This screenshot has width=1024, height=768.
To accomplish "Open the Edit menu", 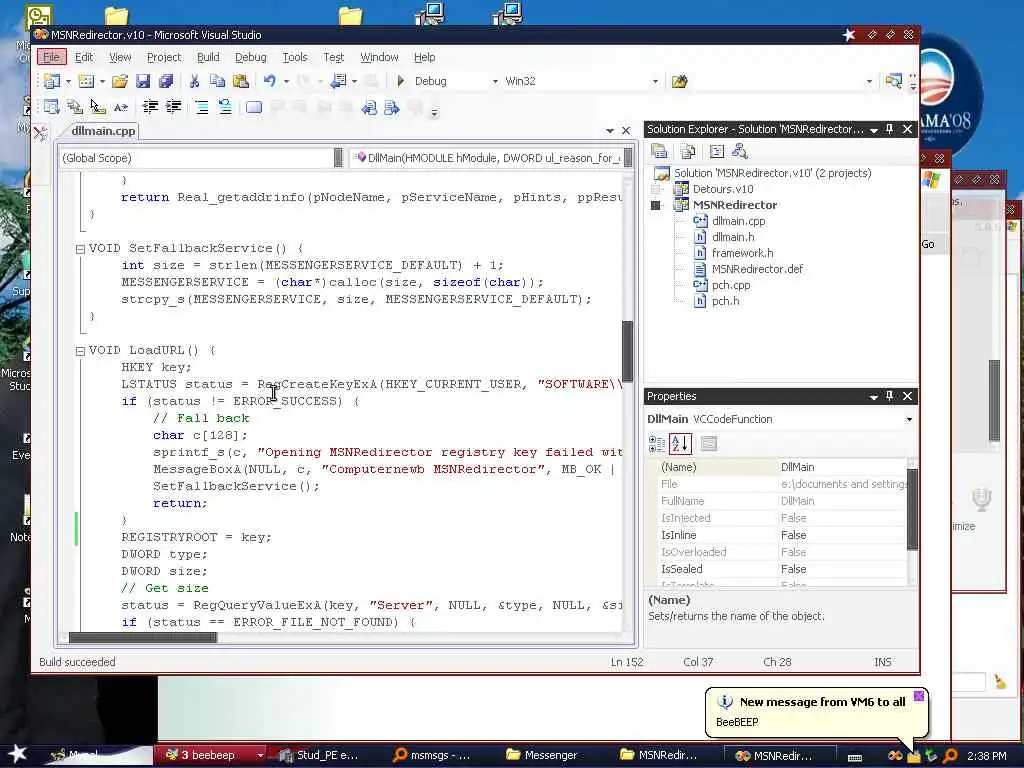I will tap(84, 57).
